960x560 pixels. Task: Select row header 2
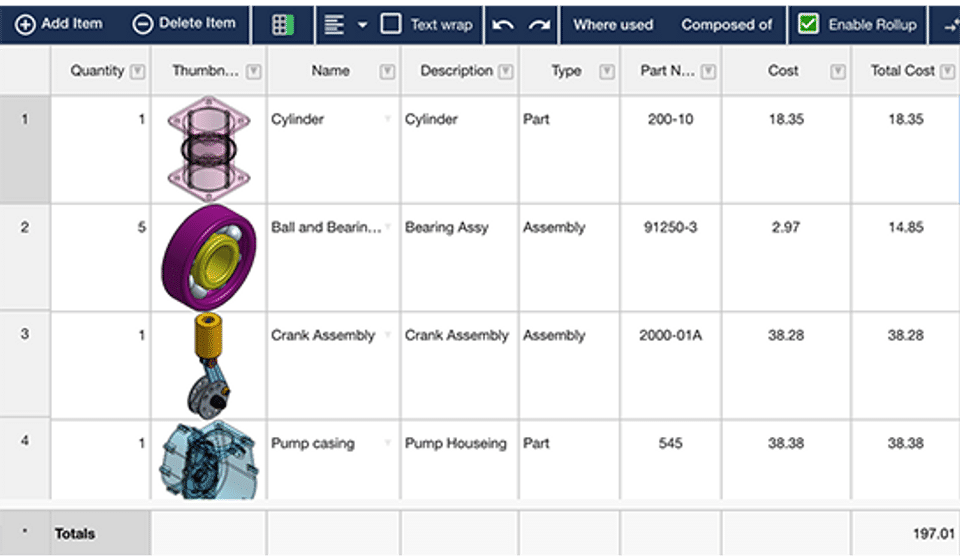(x=25, y=257)
